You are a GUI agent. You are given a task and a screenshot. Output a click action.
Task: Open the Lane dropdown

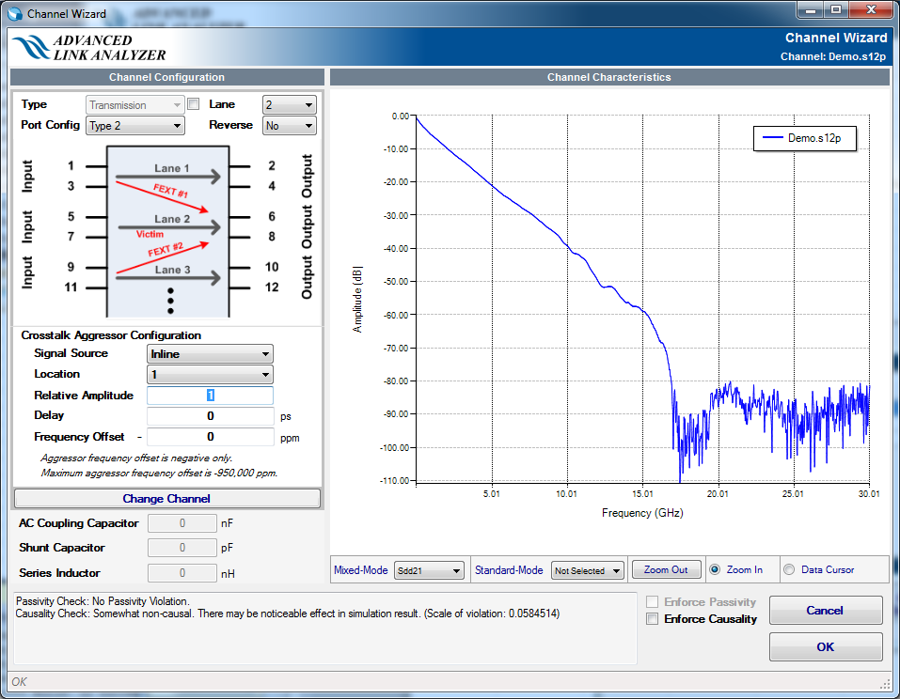[x=289, y=105]
